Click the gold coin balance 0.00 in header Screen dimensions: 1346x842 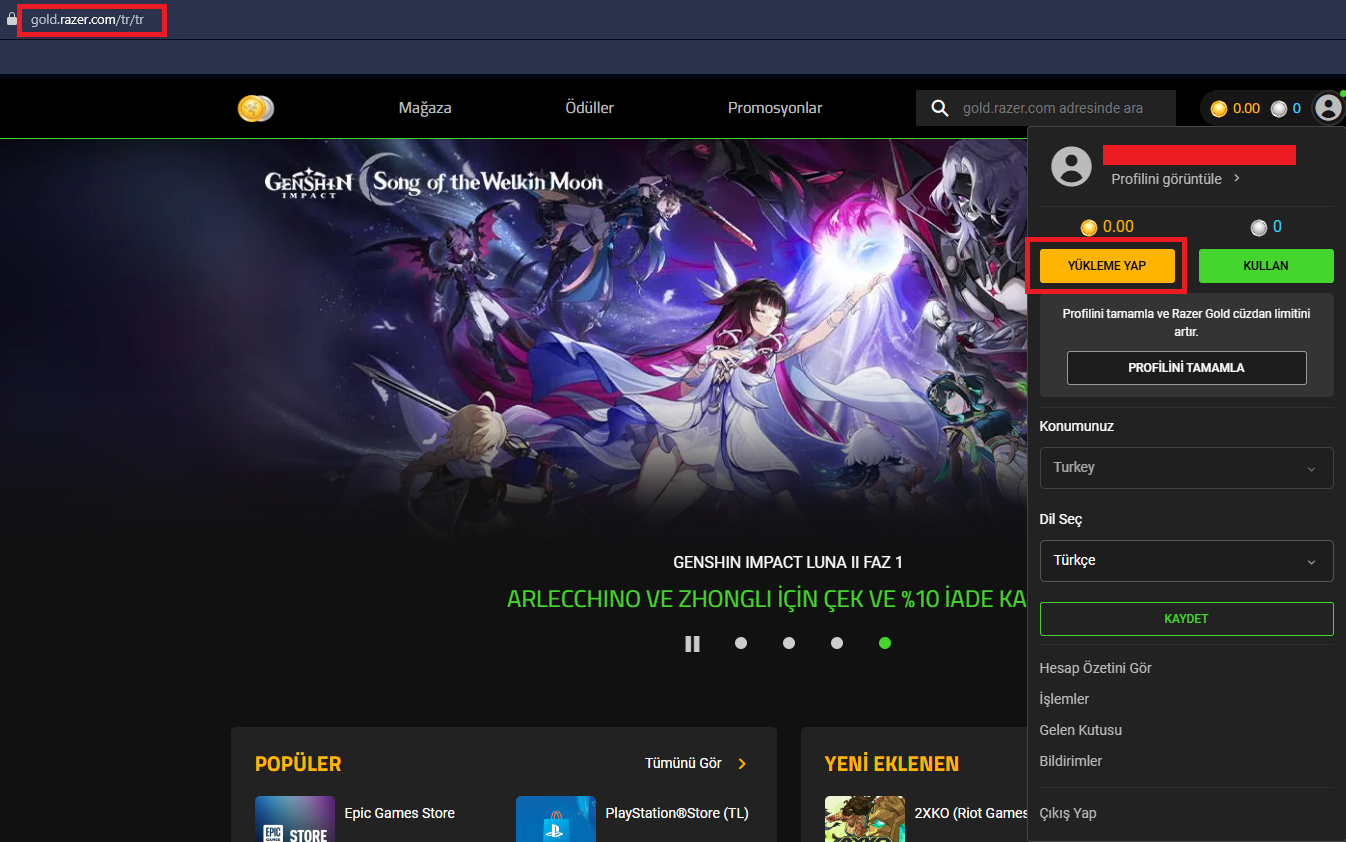click(x=1235, y=108)
